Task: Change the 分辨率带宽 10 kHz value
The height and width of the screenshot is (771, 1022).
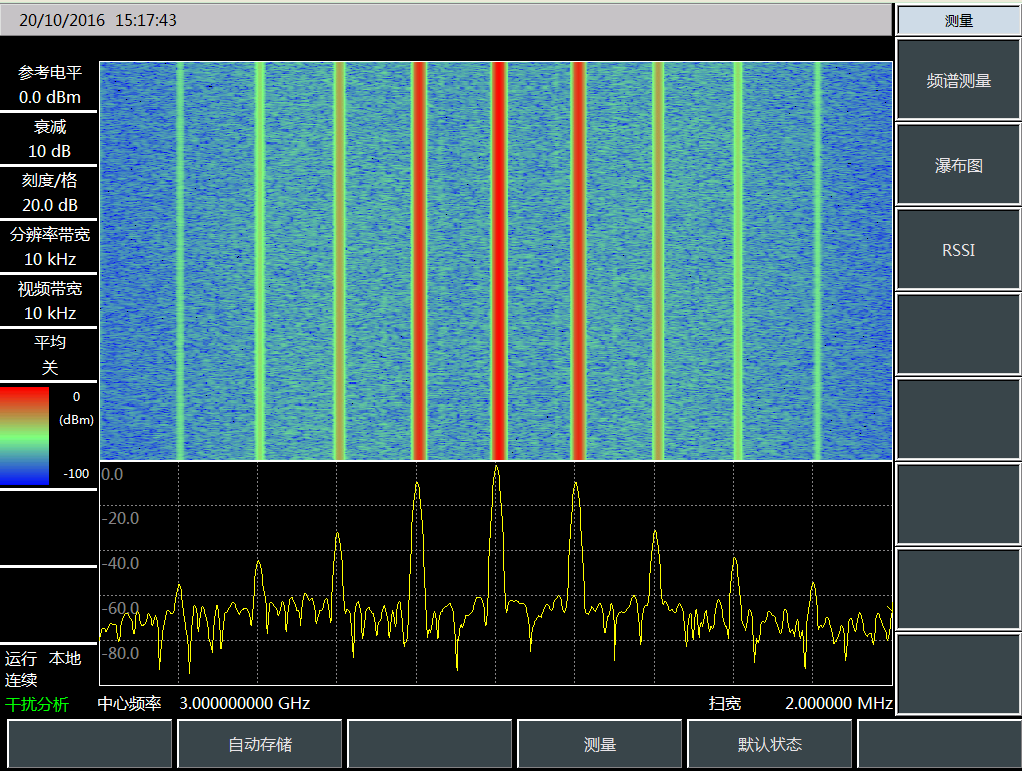Action: pos(49,247)
